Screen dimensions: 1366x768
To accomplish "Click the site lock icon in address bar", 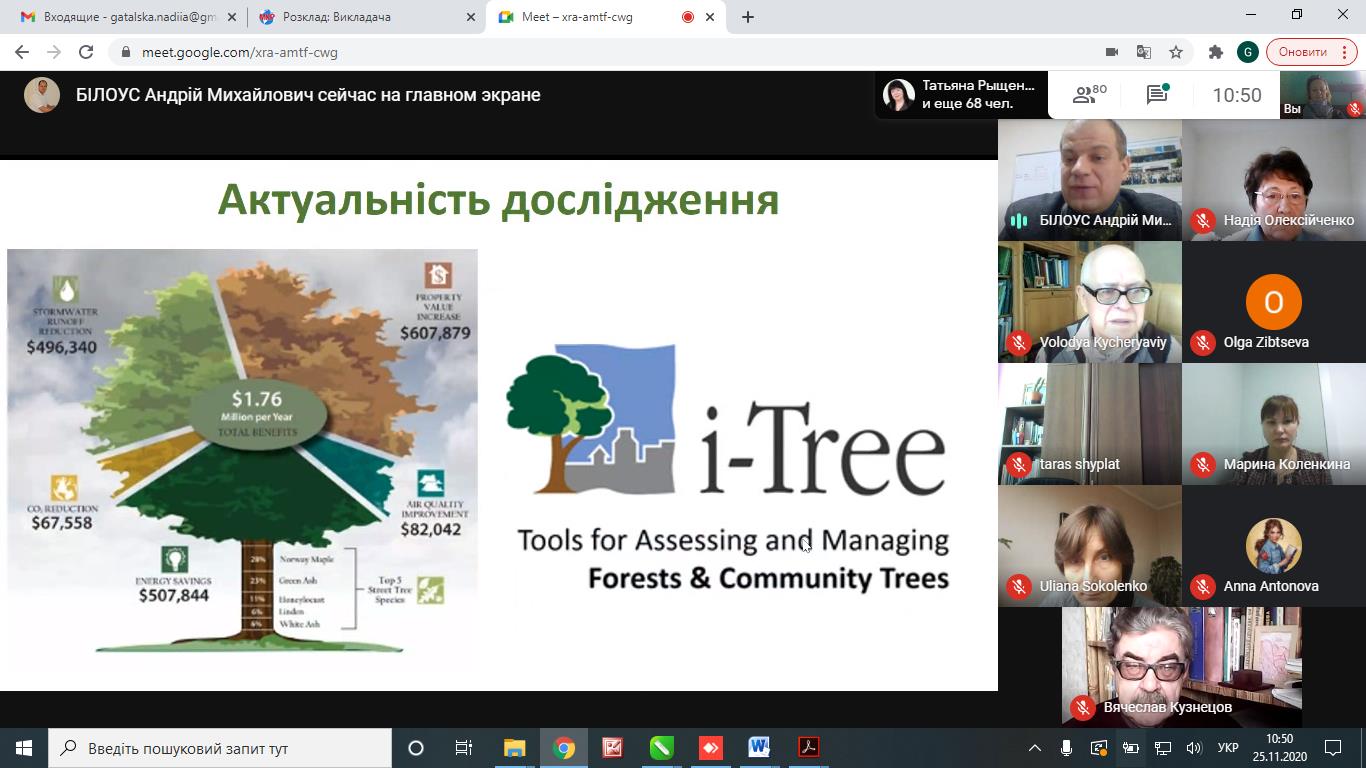I will pyautogui.click(x=126, y=53).
